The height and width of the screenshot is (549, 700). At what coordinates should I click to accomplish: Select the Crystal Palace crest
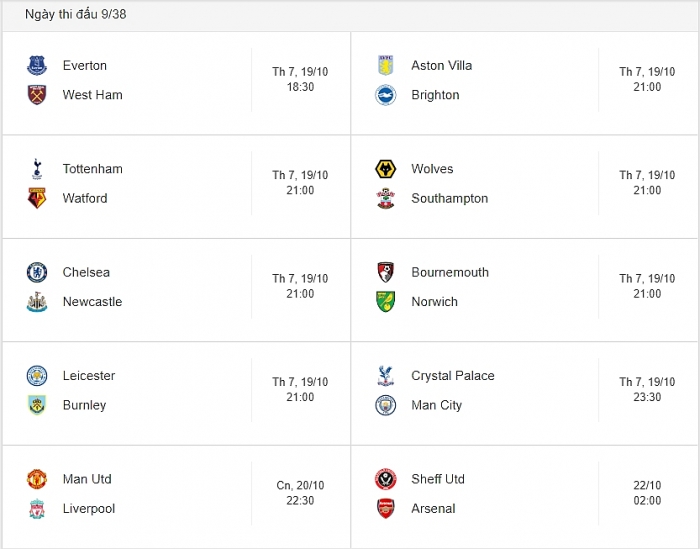pyautogui.click(x=385, y=376)
